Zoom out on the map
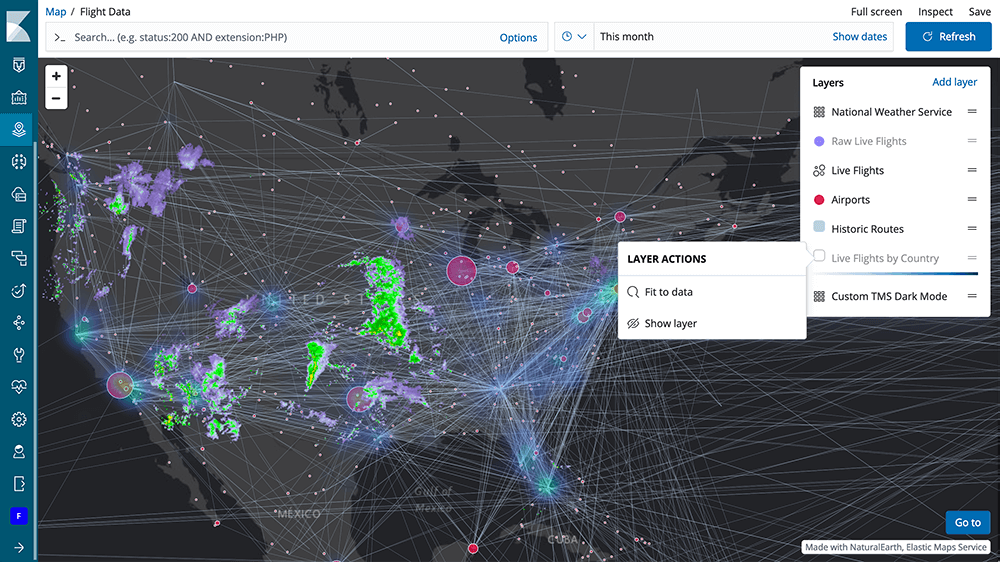The height and width of the screenshot is (562, 1000). coord(56,98)
